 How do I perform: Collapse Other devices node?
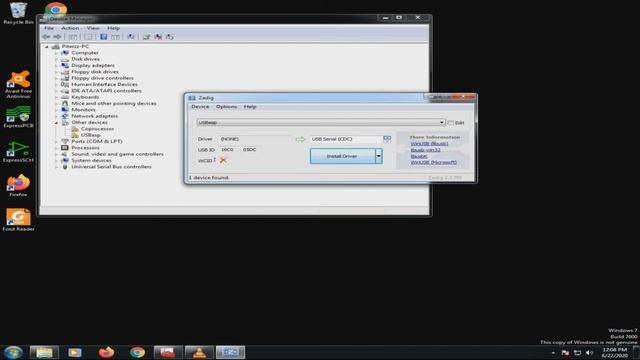(57, 122)
